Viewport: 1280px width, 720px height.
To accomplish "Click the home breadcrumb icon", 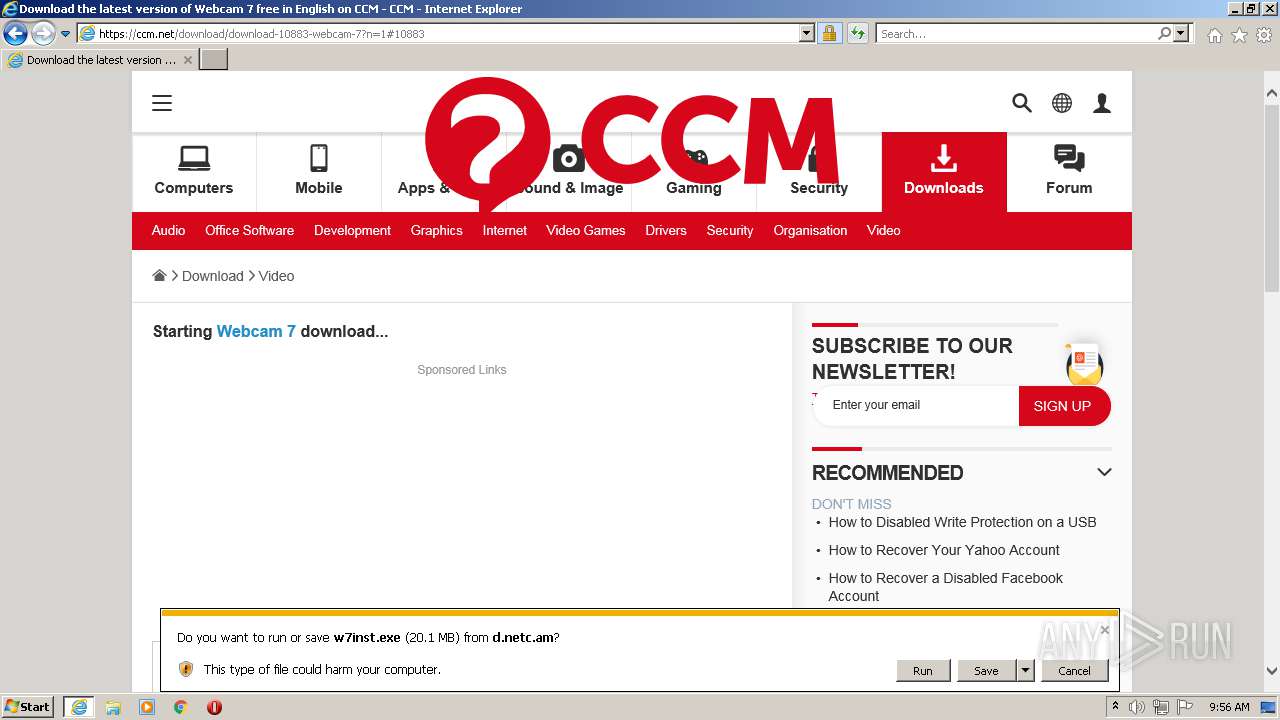I will (x=159, y=275).
